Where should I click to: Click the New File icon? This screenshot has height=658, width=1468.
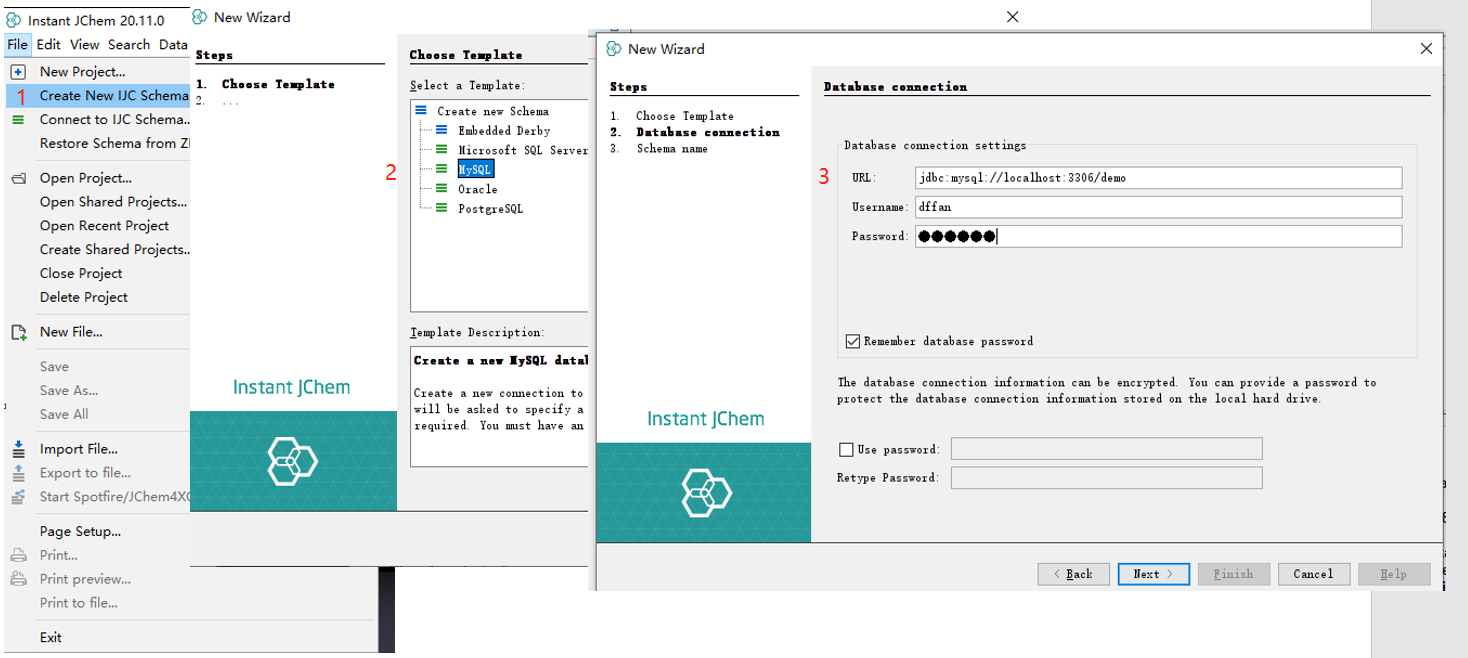(x=18, y=332)
